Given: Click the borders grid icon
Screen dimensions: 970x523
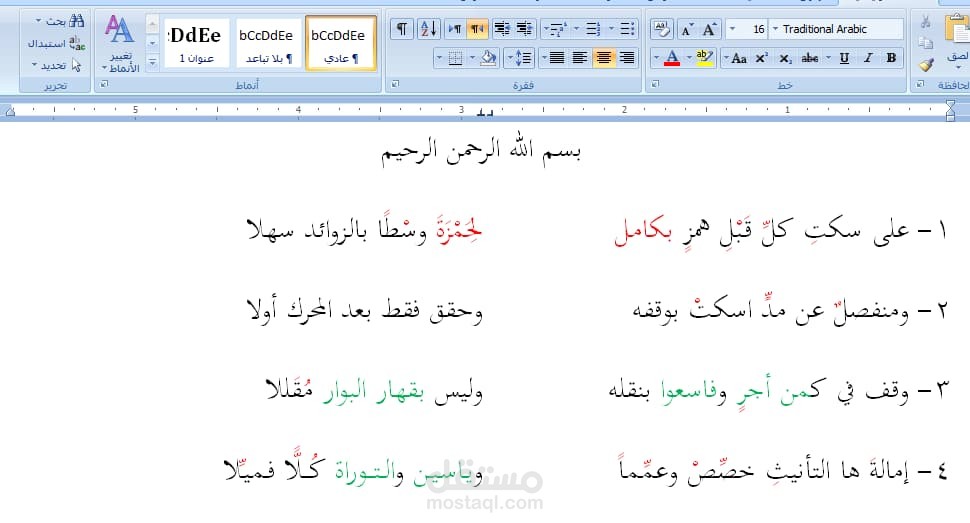Looking at the screenshot, I should click(x=455, y=58).
